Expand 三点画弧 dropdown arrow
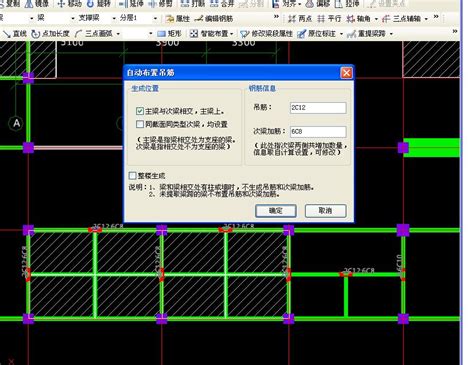 tap(118, 34)
